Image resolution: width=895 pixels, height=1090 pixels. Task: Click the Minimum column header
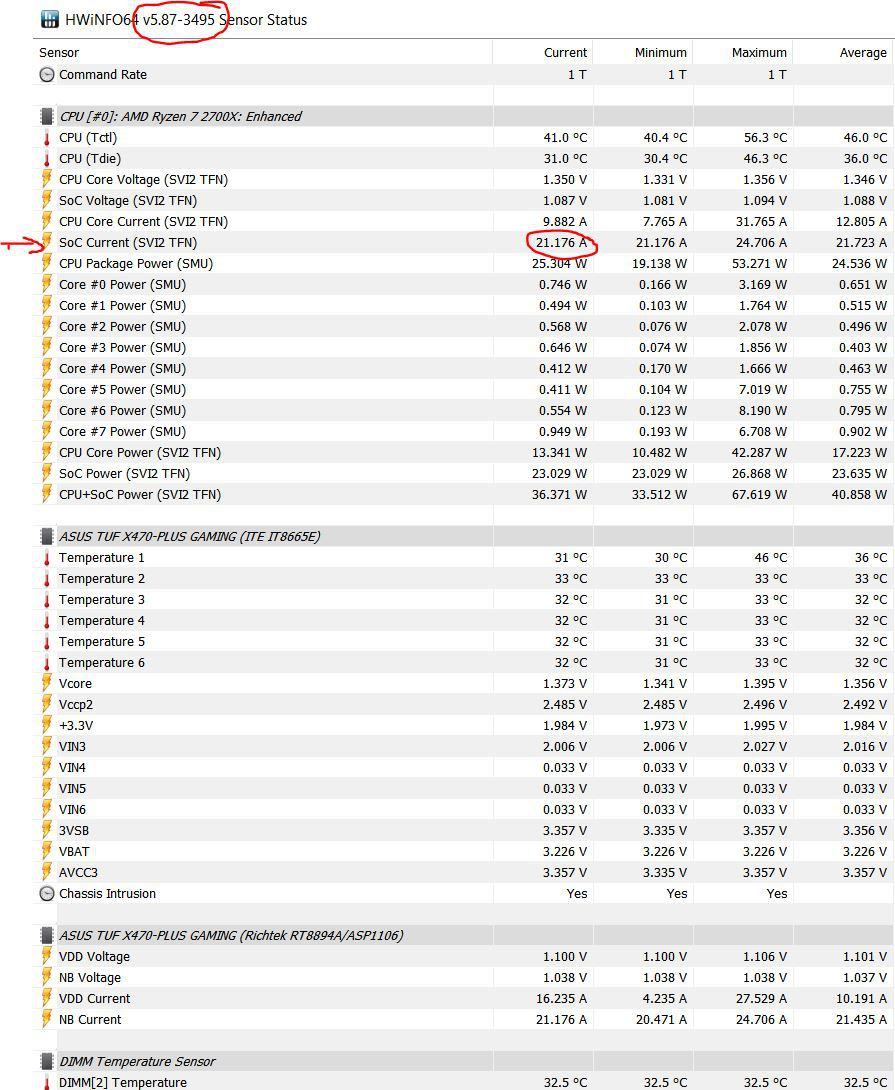pyautogui.click(x=661, y=53)
